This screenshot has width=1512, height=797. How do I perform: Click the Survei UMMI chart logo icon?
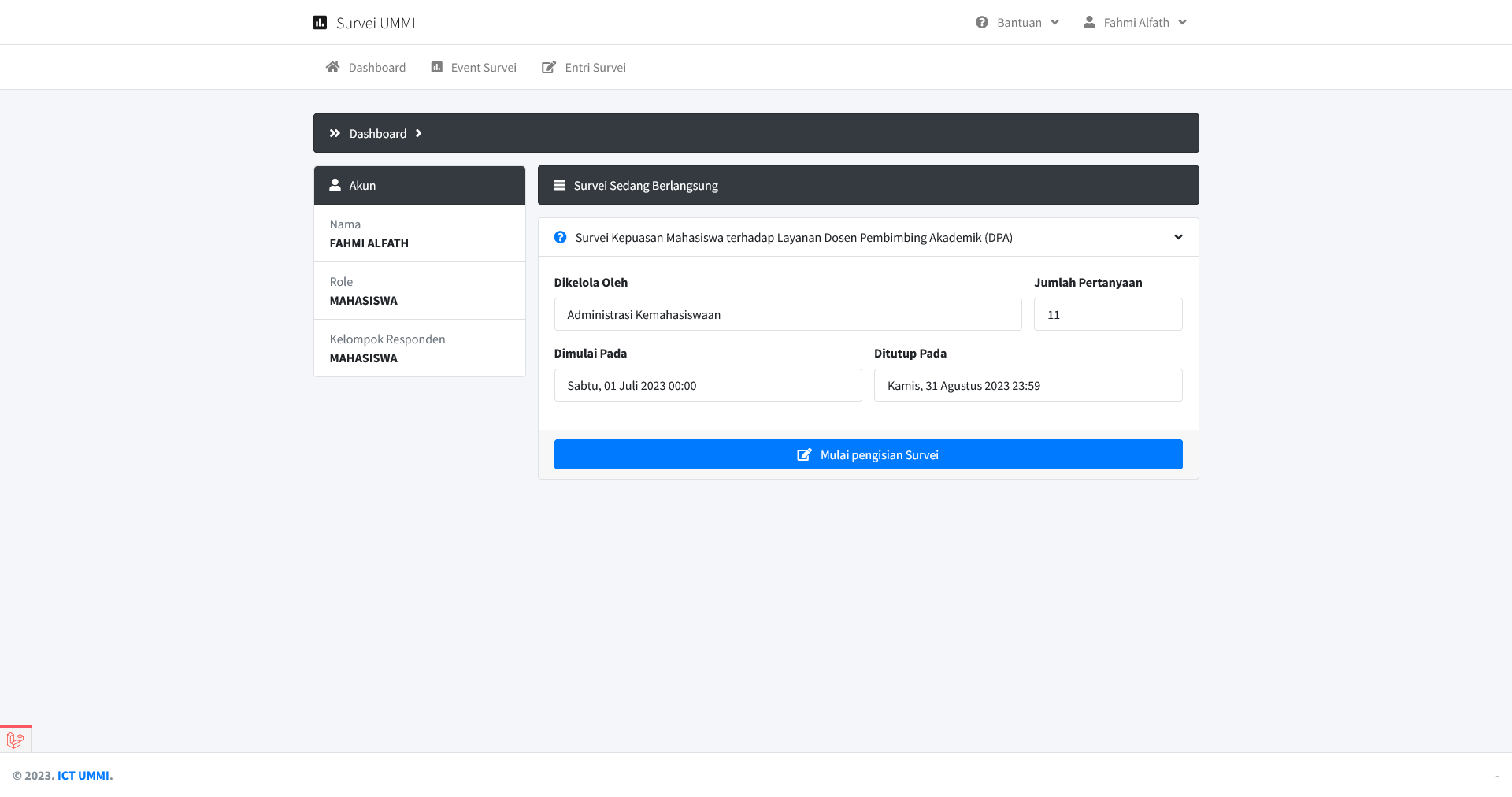320,23
